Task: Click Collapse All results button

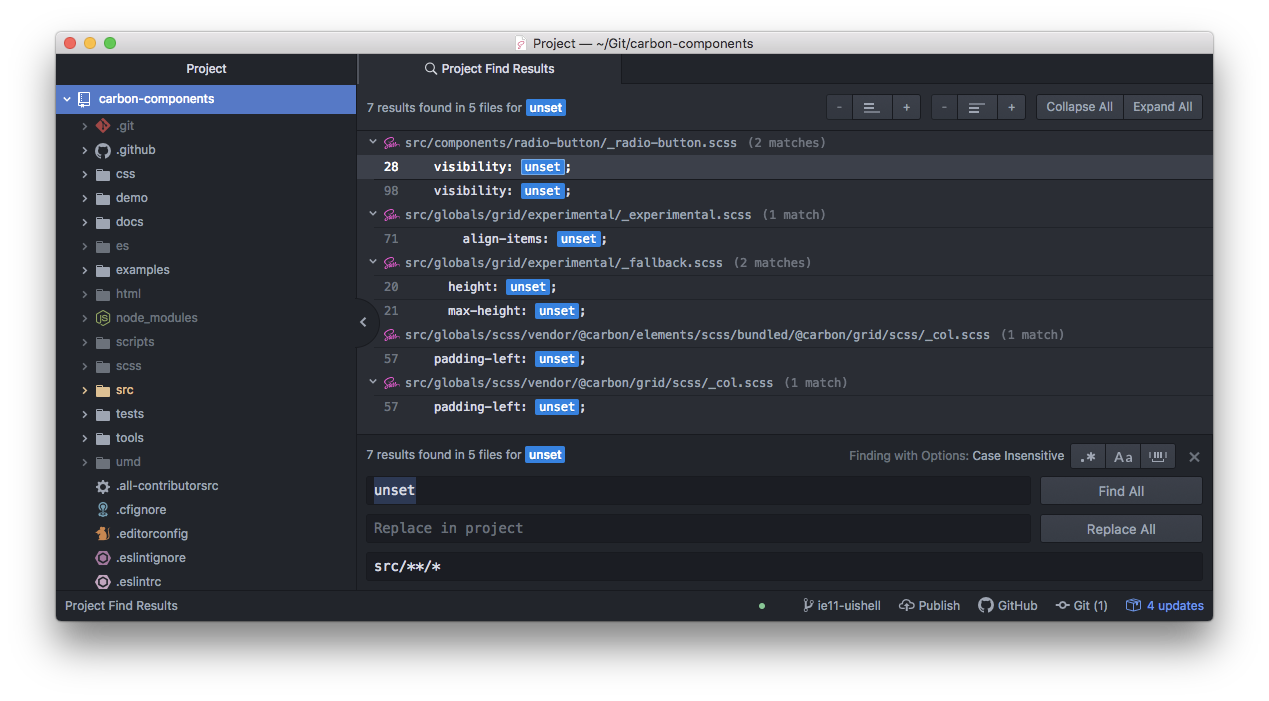Action: pos(1079,107)
